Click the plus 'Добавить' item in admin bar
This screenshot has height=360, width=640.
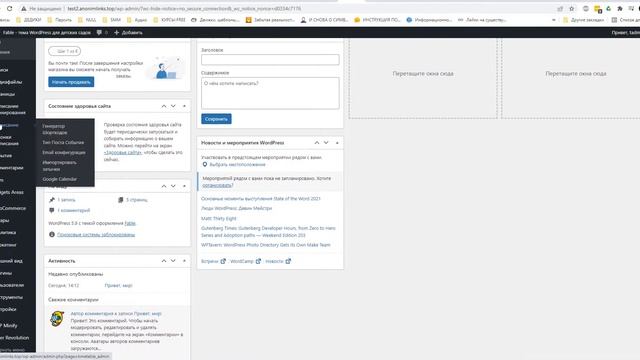tap(128, 32)
